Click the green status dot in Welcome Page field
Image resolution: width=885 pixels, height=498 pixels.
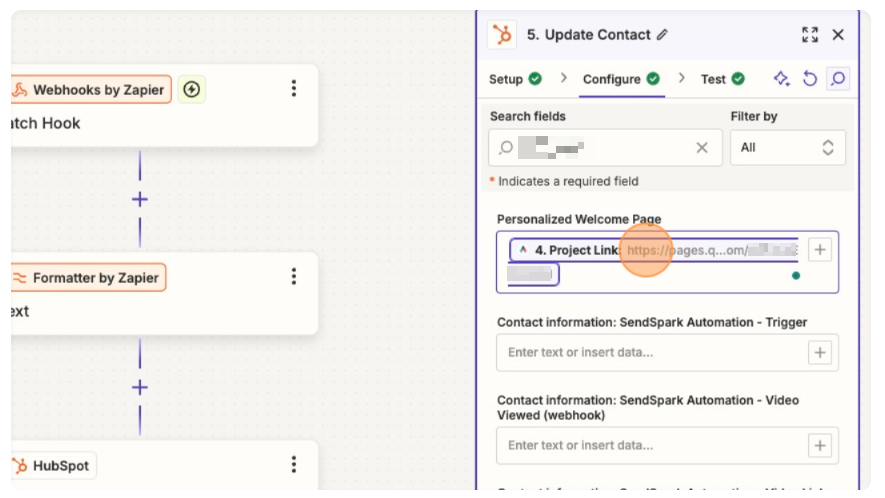tap(796, 276)
